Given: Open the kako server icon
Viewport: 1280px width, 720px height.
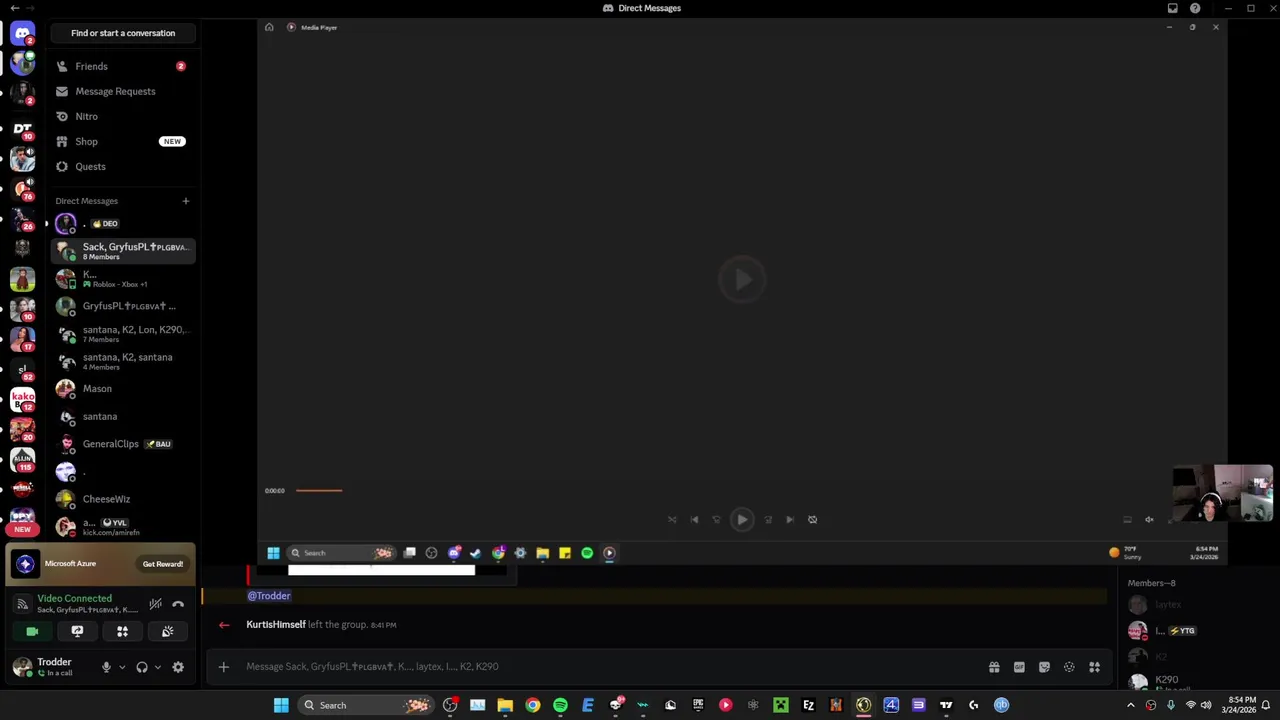Looking at the screenshot, I should point(22,399).
